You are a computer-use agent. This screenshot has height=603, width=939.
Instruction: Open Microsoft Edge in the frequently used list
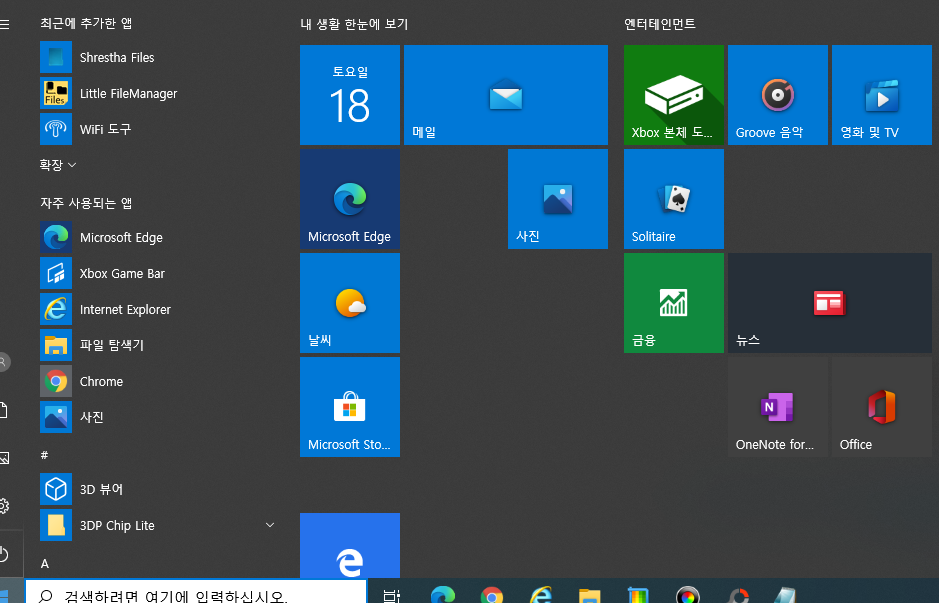click(159, 238)
